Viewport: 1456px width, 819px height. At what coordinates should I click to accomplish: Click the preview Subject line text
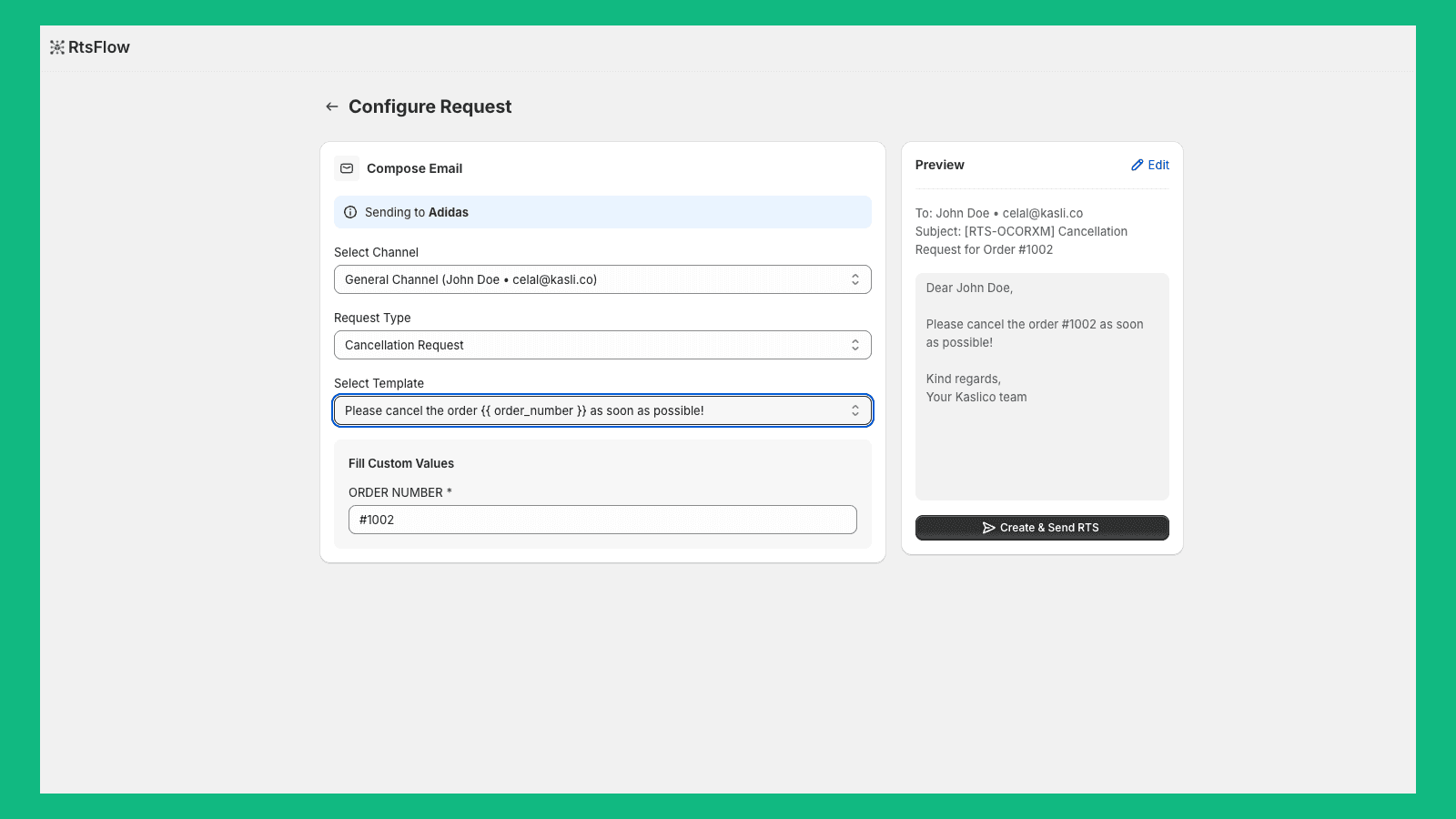(1021, 240)
